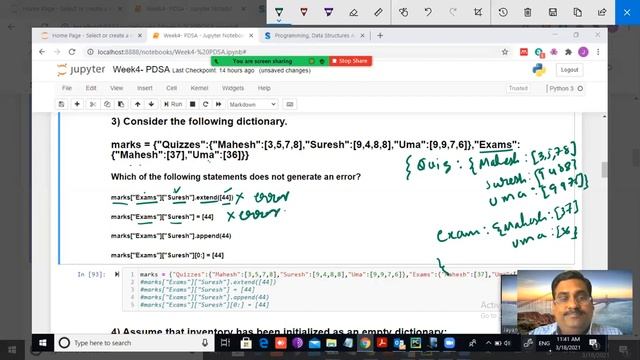This screenshot has width=640, height=360.
Task: Click the Jupyter logo
Action: tap(81, 70)
